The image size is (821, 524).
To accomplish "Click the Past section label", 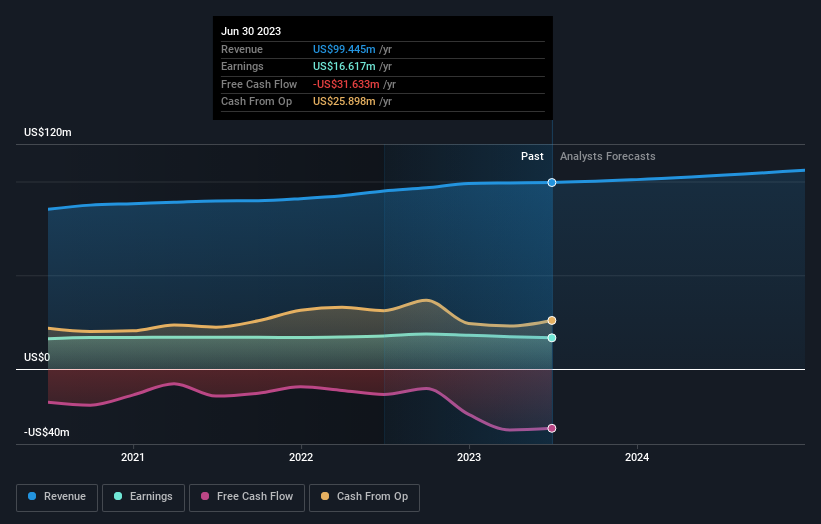I will [x=532, y=156].
